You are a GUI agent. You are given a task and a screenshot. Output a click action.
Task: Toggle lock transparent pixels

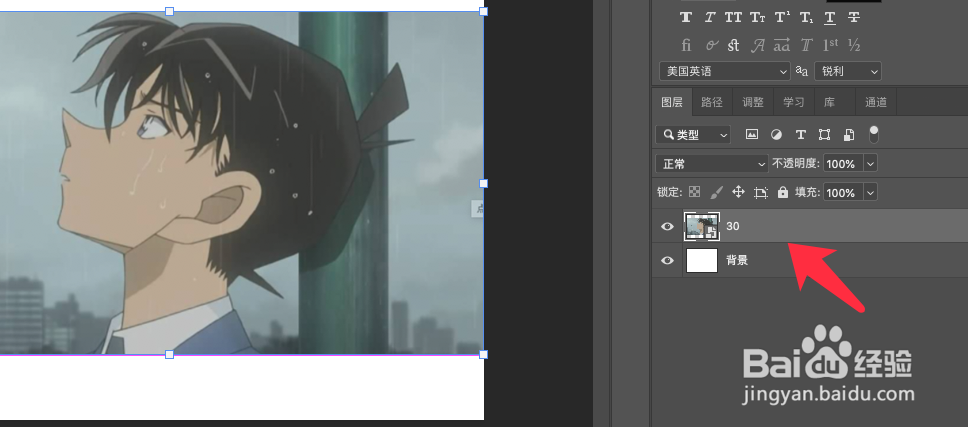point(695,192)
